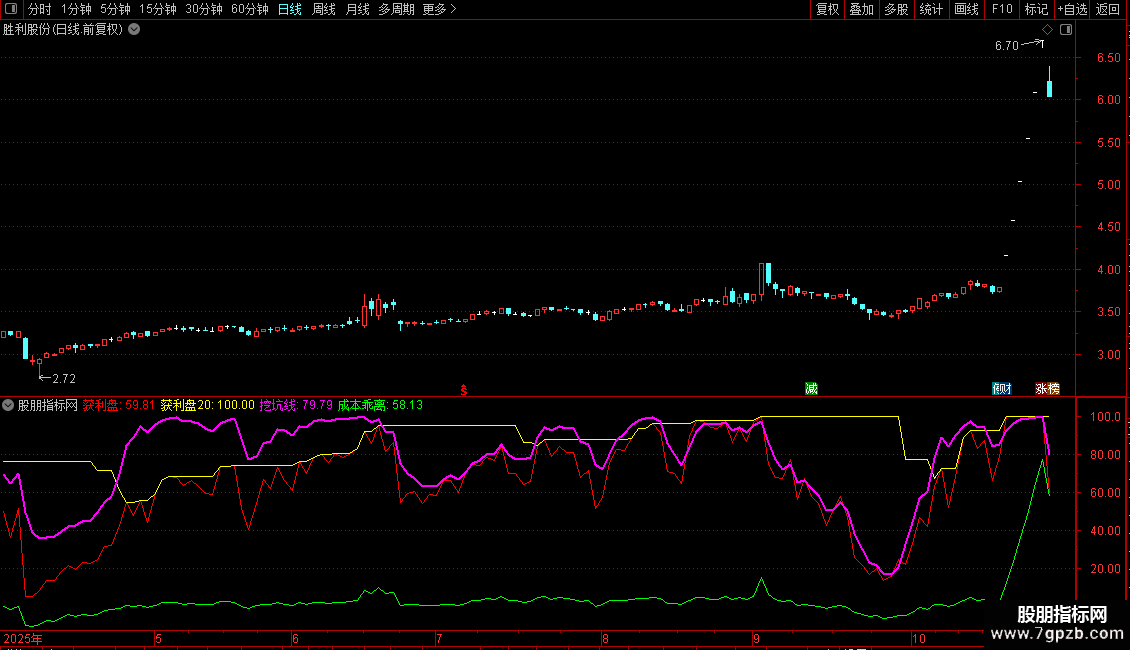The width and height of the screenshot is (1130, 650).
Task: Click the diamond marker icon above the chart
Action: pos(1048,29)
